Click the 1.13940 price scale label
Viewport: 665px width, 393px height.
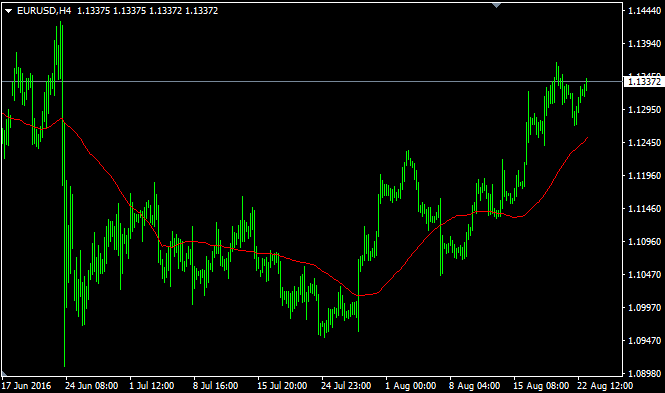(644, 44)
